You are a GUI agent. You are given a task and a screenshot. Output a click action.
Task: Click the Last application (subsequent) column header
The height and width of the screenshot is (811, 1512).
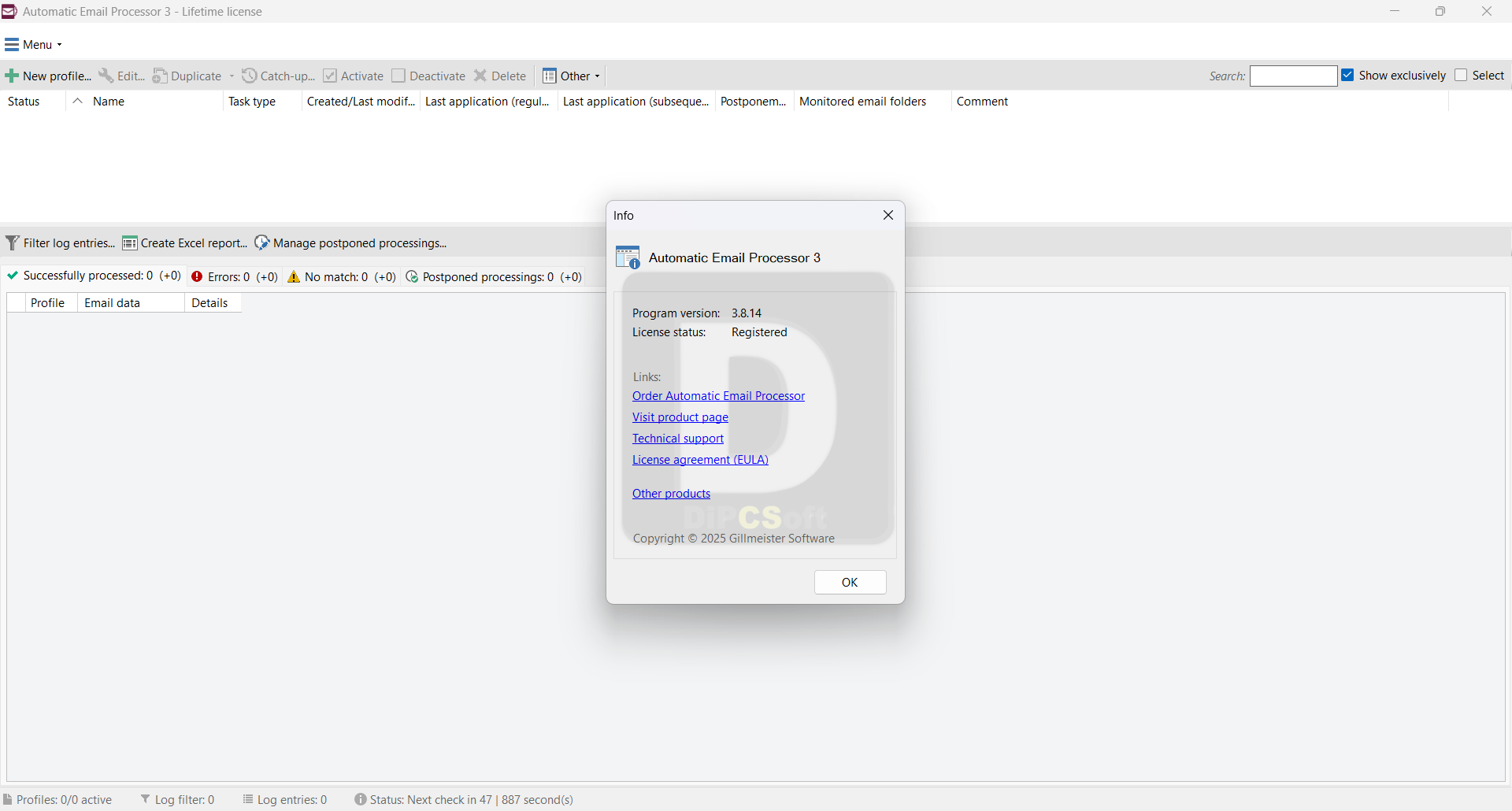(x=636, y=102)
